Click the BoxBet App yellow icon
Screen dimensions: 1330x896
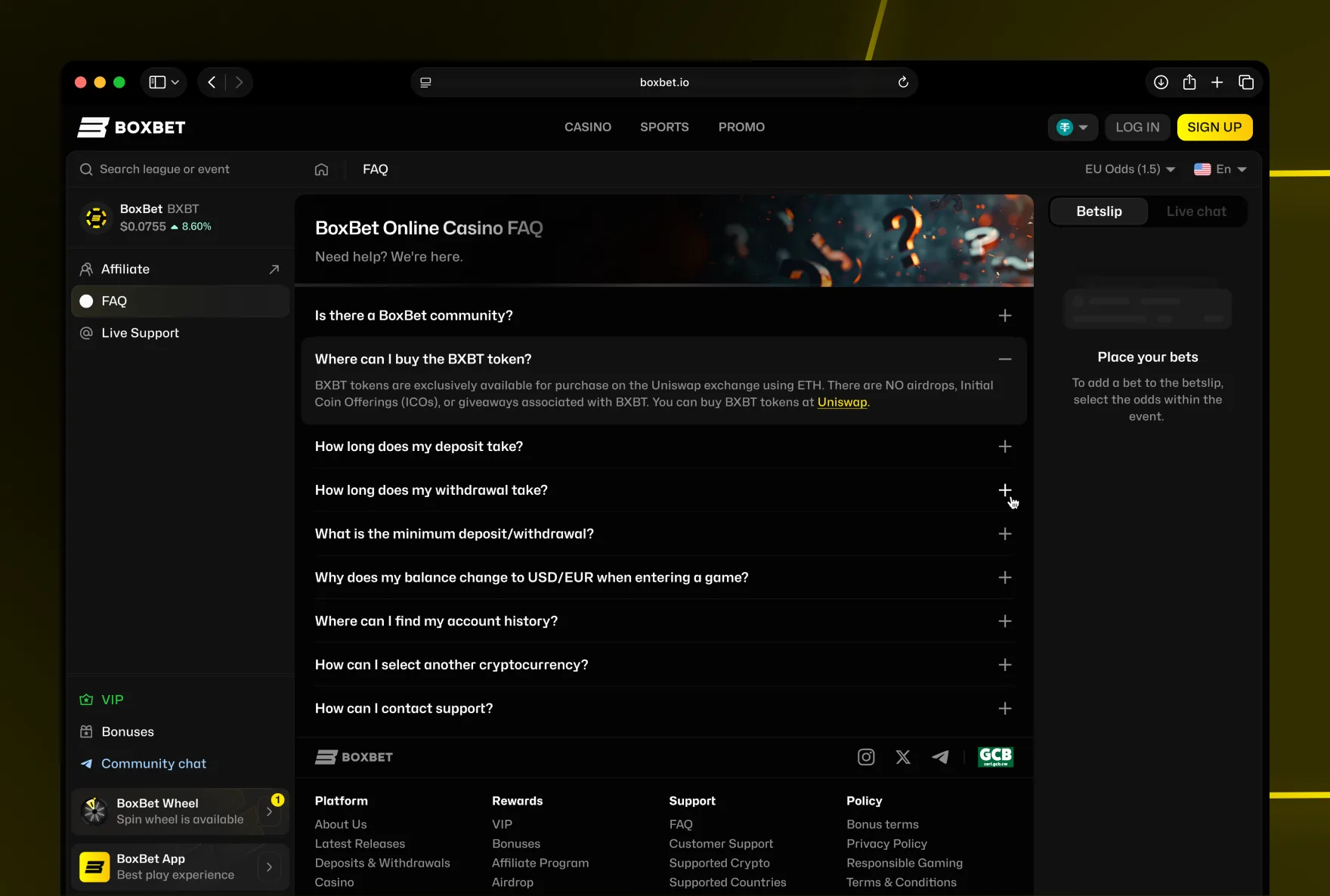[x=94, y=867]
